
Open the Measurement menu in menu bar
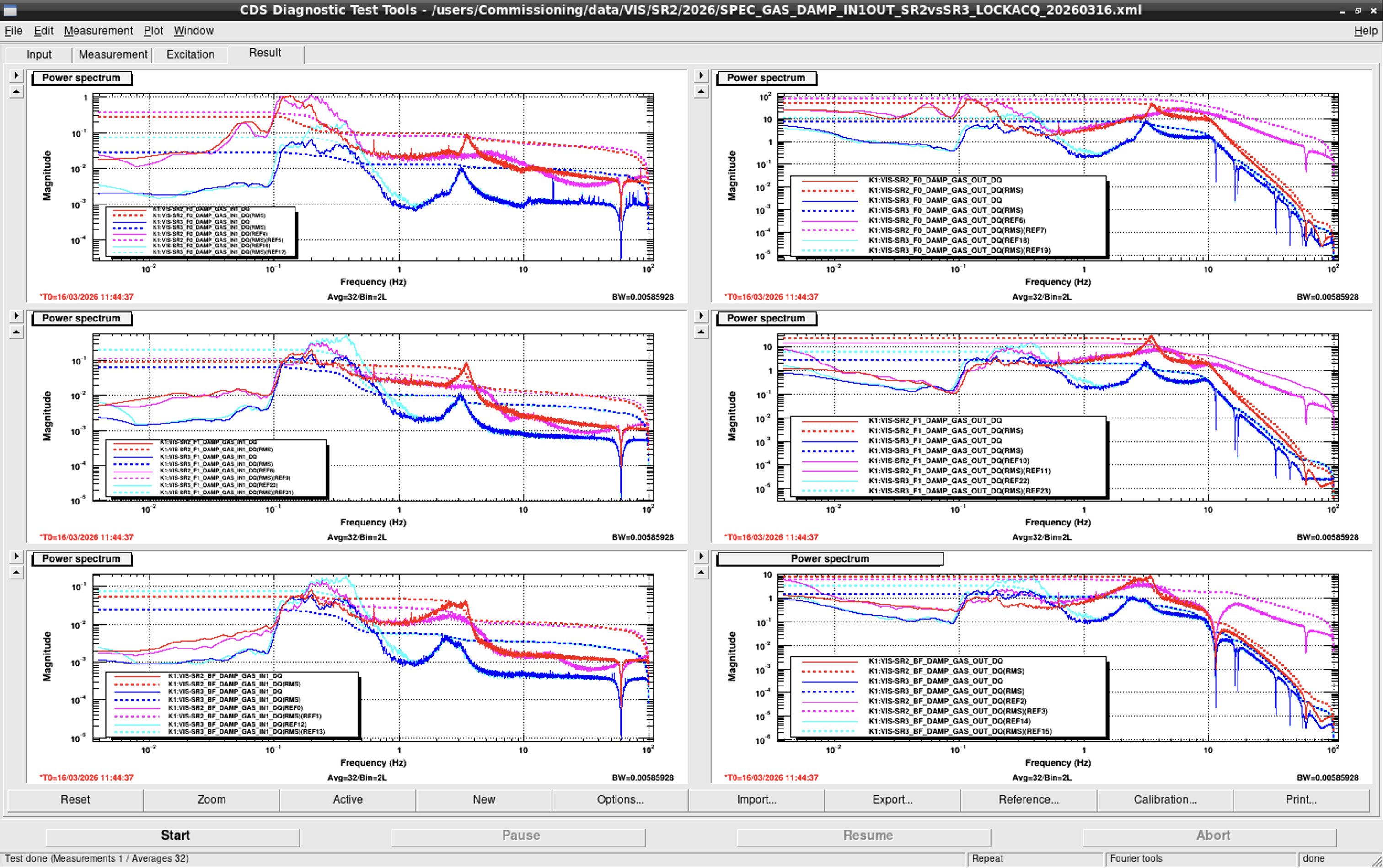(x=98, y=31)
